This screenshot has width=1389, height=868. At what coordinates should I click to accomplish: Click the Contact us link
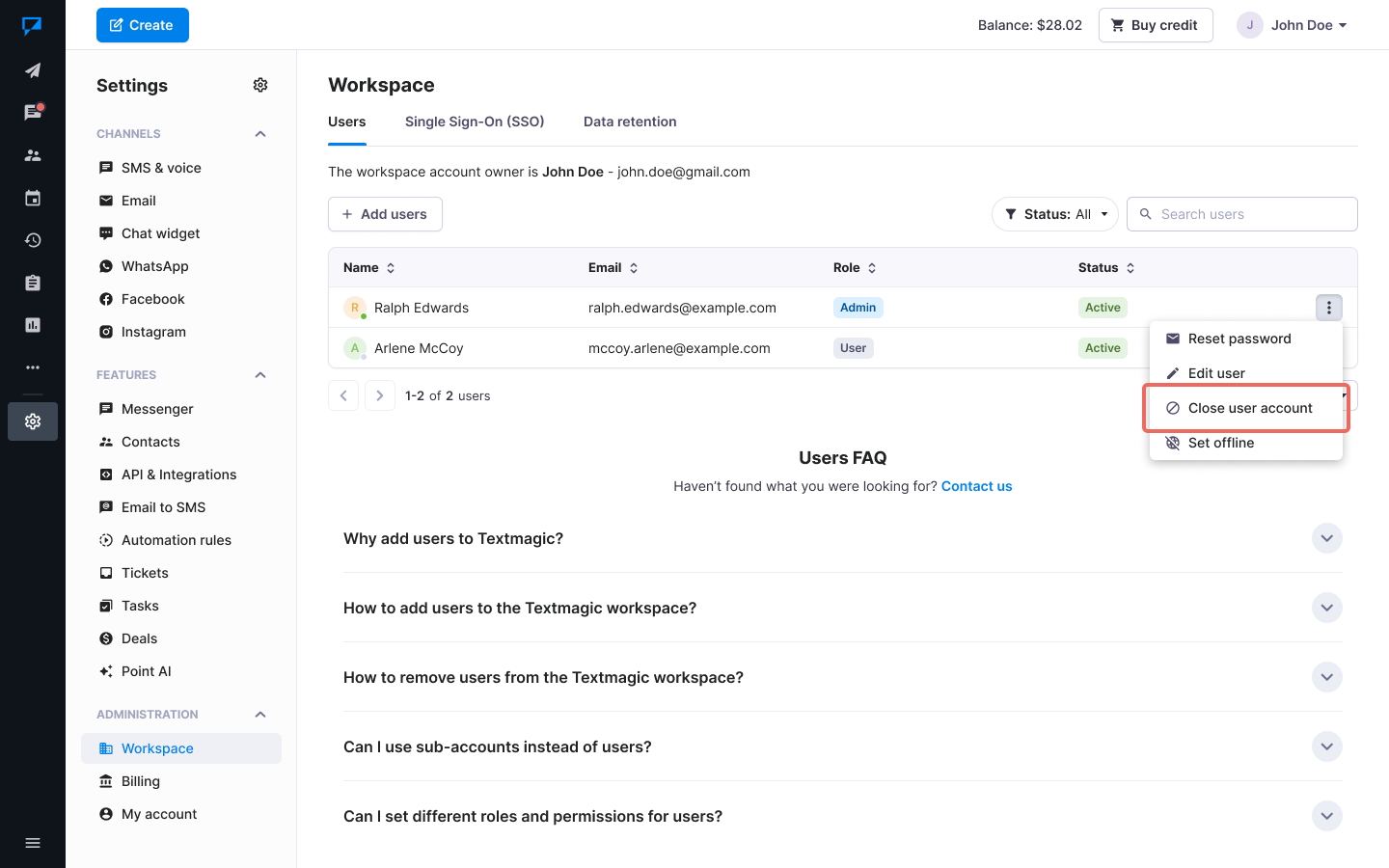tap(976, 486)
